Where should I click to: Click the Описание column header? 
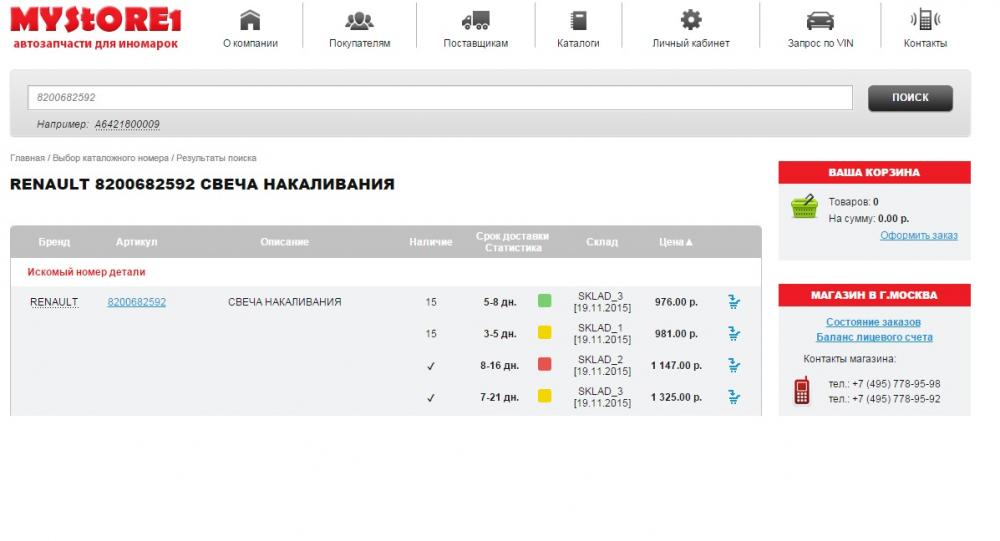(x=284, y=242)
